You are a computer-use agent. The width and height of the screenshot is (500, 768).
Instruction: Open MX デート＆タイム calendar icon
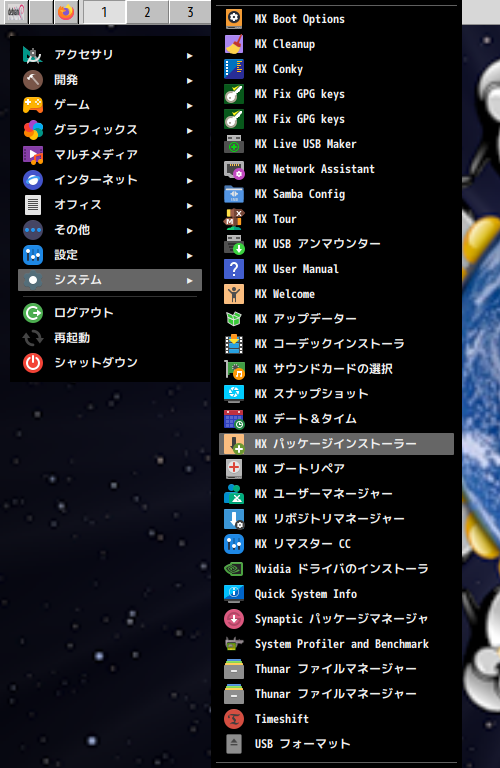pos(234,418)
